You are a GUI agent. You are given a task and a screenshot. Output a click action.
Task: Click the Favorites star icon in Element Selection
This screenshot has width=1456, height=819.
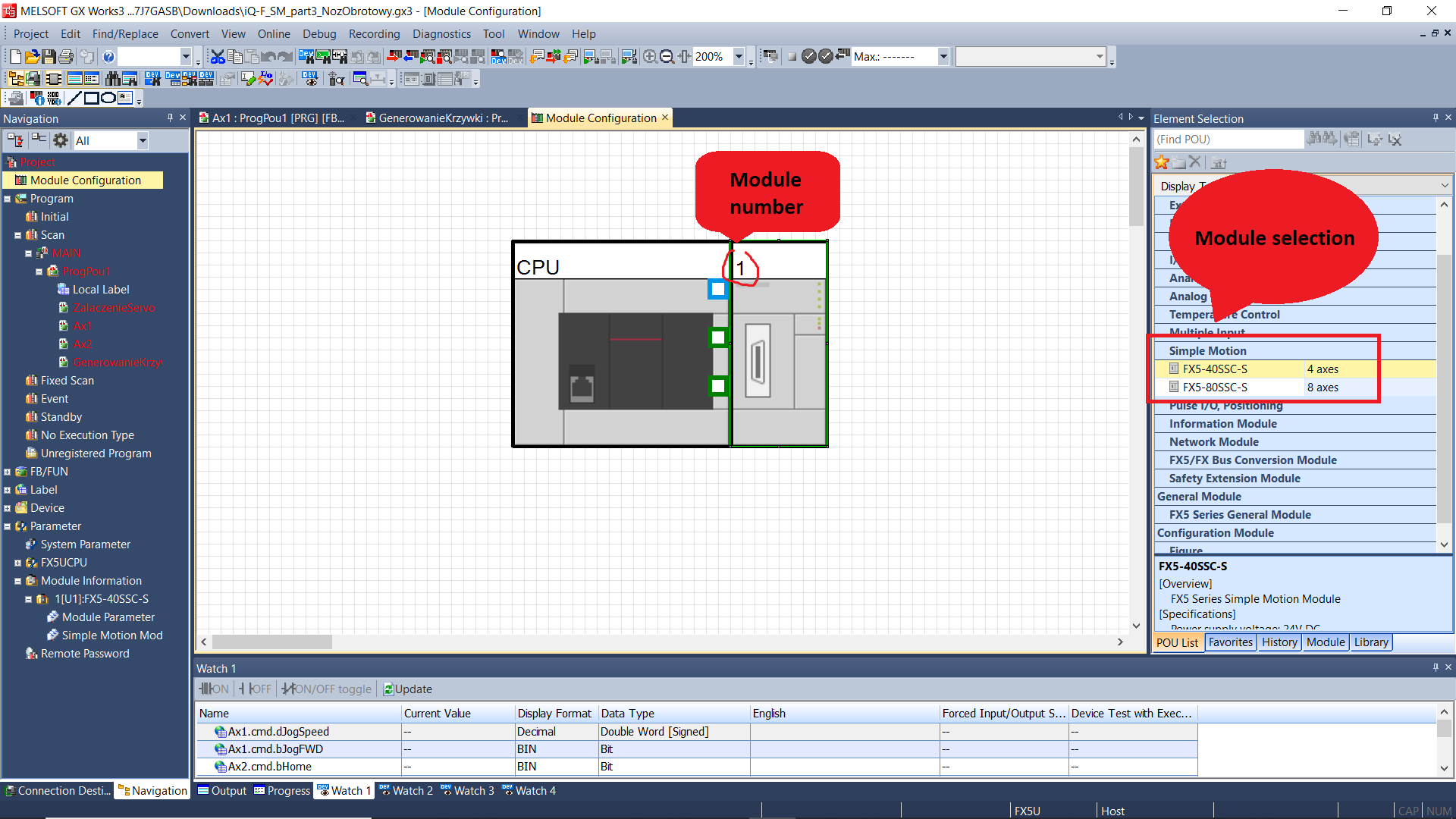1162,162
